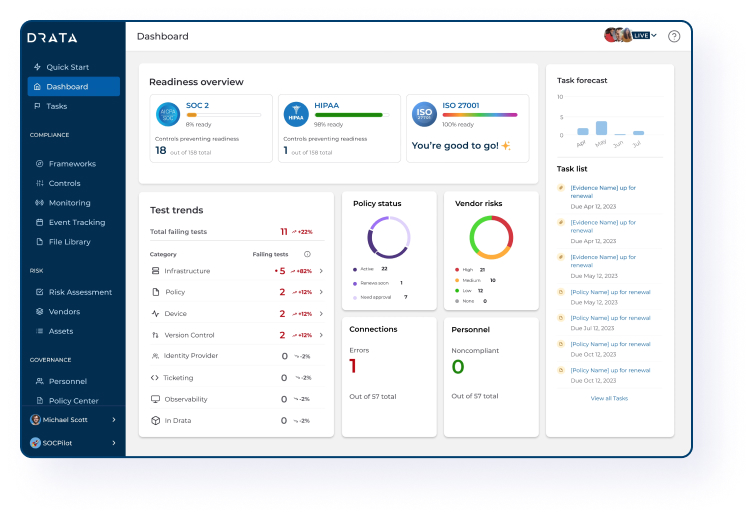Expand the Policy test row chevron

(x=321, y=292)
